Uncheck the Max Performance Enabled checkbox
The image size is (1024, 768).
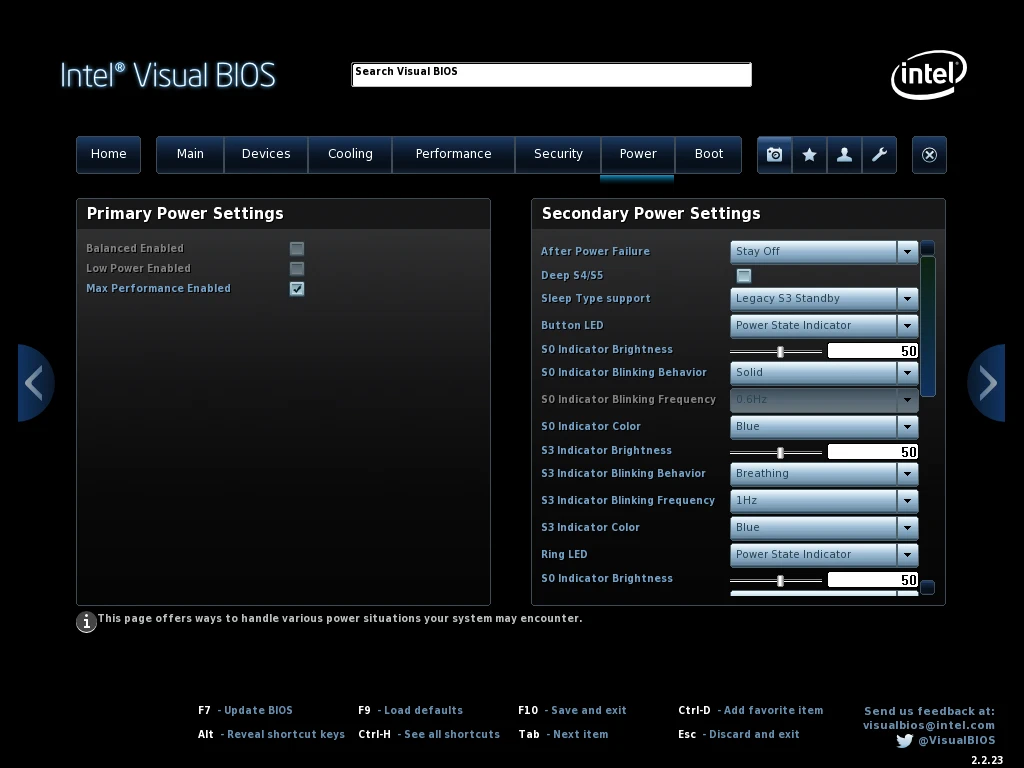(x=297, y=289)
